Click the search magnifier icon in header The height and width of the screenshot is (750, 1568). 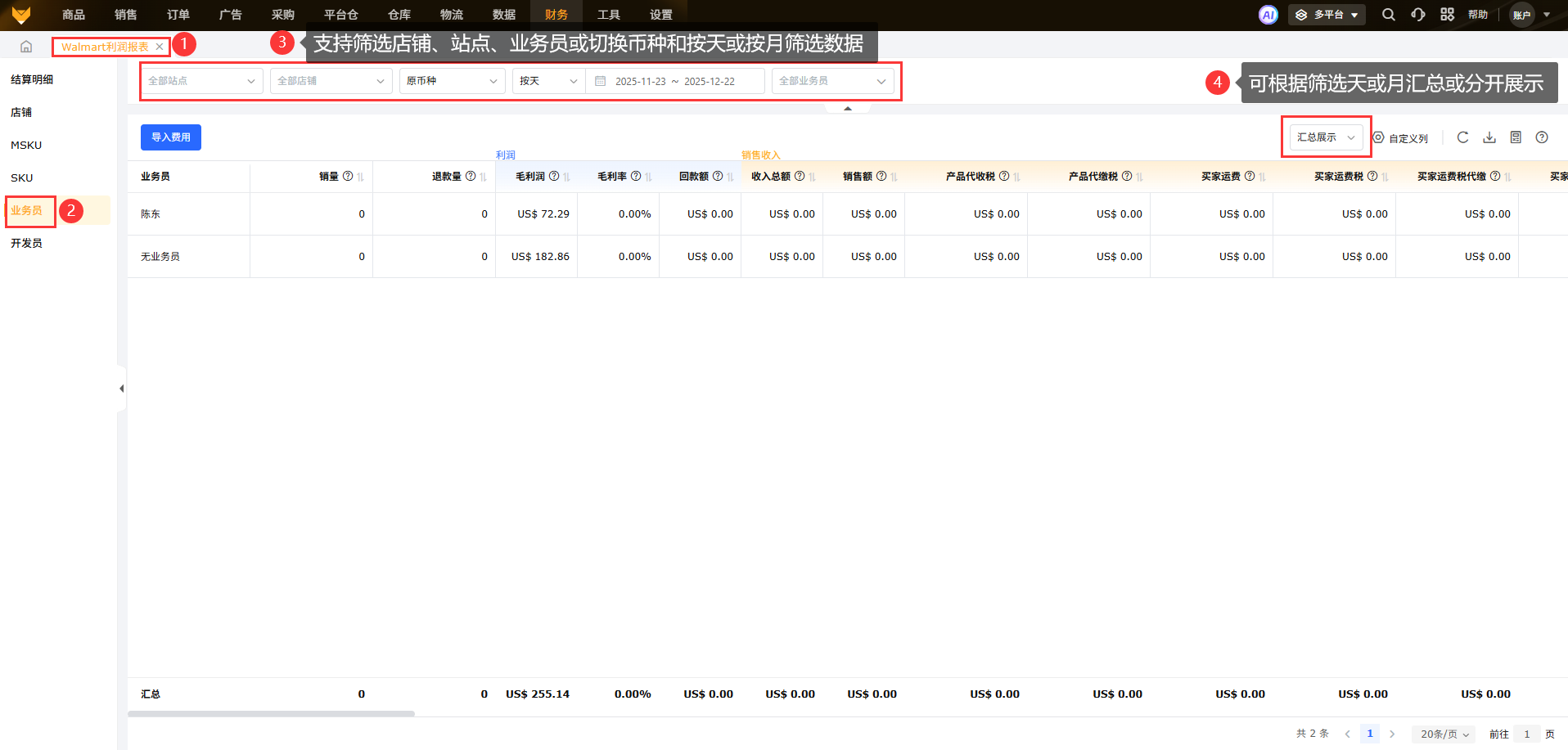click(x=1388, y=15)
